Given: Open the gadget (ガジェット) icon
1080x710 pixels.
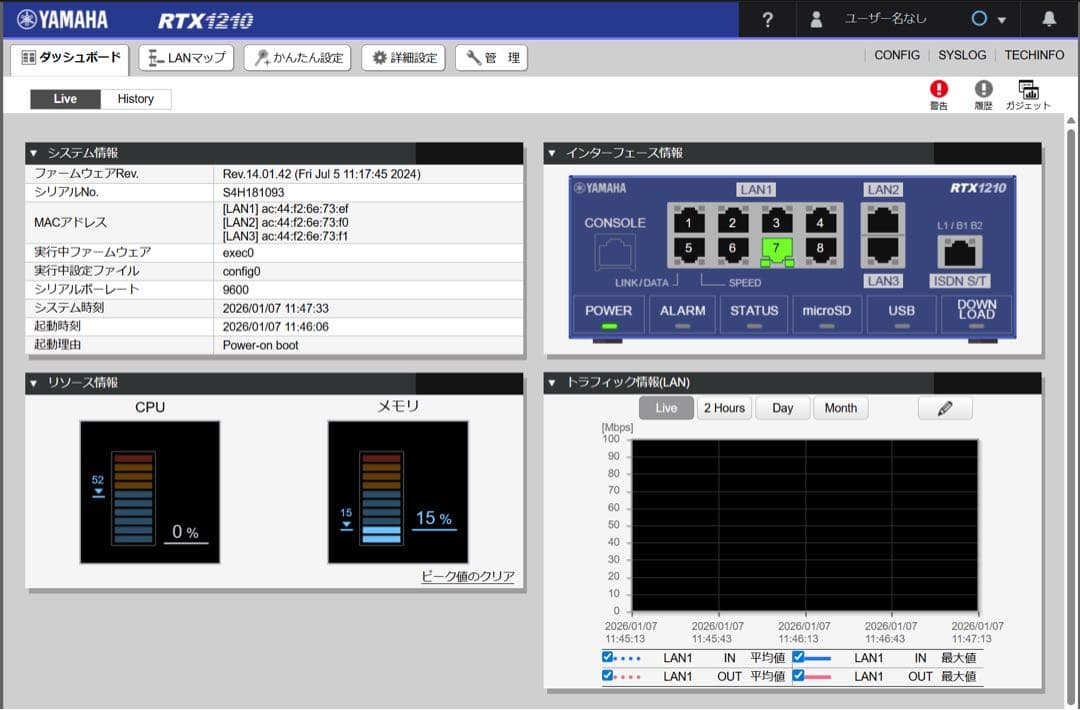Looking at the screenshot, I should tap(1028, 90).
